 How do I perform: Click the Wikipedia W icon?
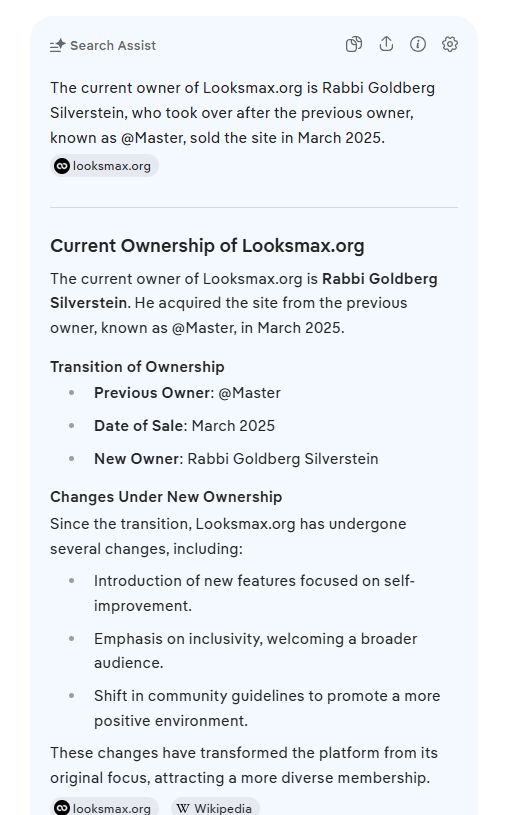pos(183,808)
